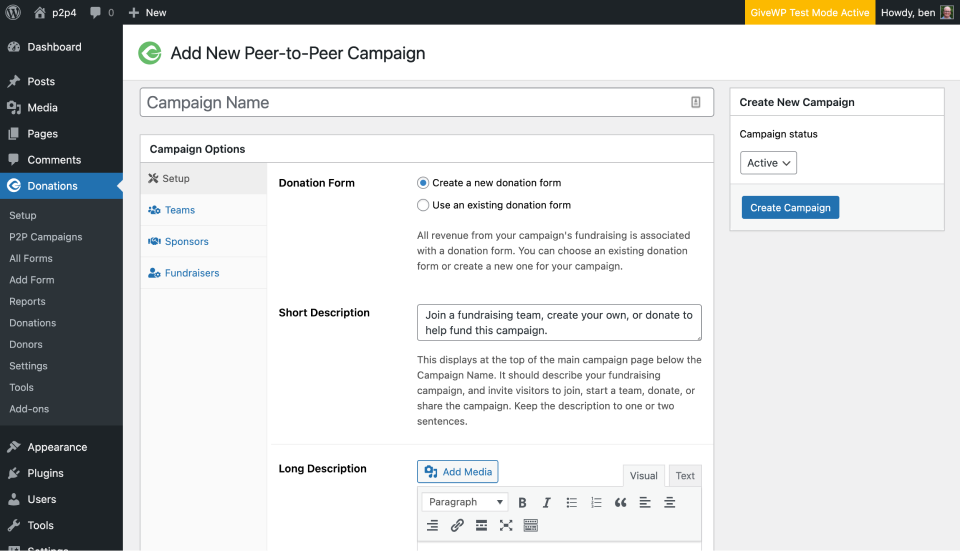Open the comments bubble in the admin bar

click(x=102, y=12)
